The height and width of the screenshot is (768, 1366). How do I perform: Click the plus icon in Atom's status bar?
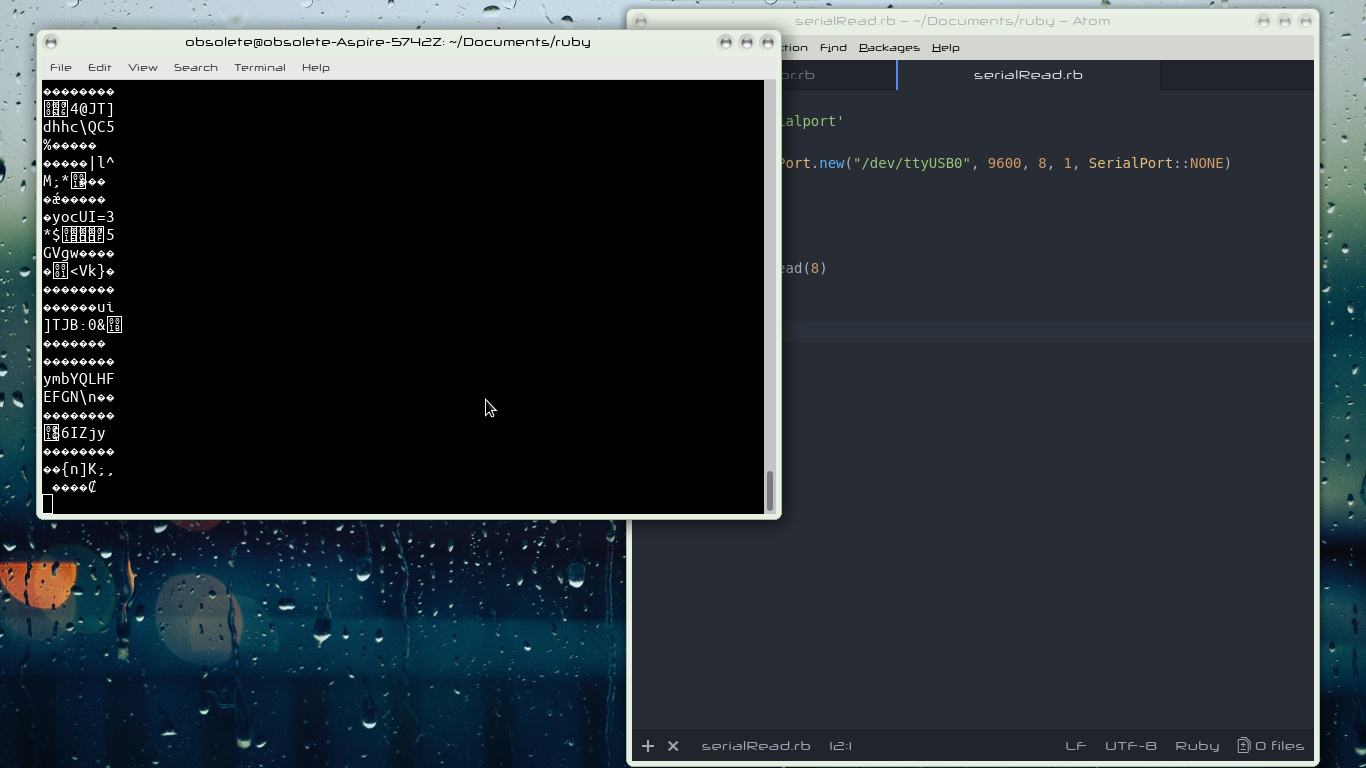[x=648, y=746]
